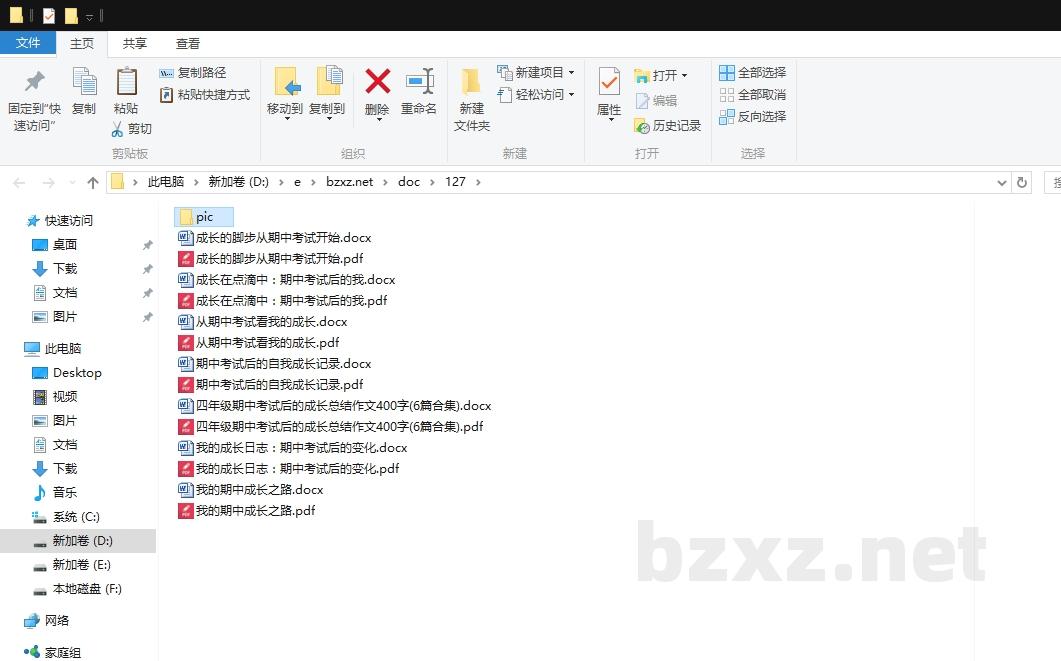Click the New Folder icon
This screenshot has width=1061, height=661.
coord(471,82)
